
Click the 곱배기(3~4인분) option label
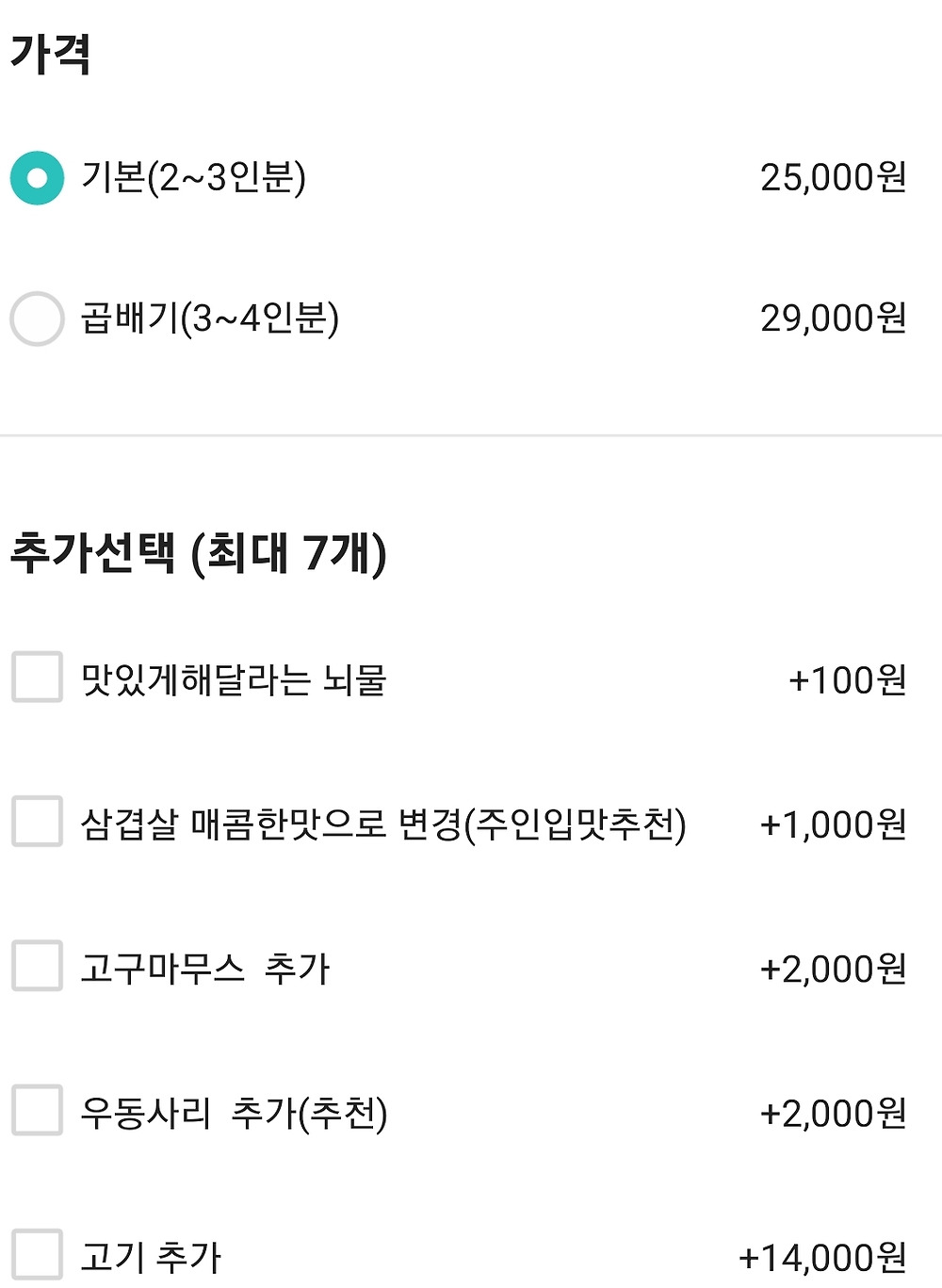pyautogui.click(x=209, y=318)
